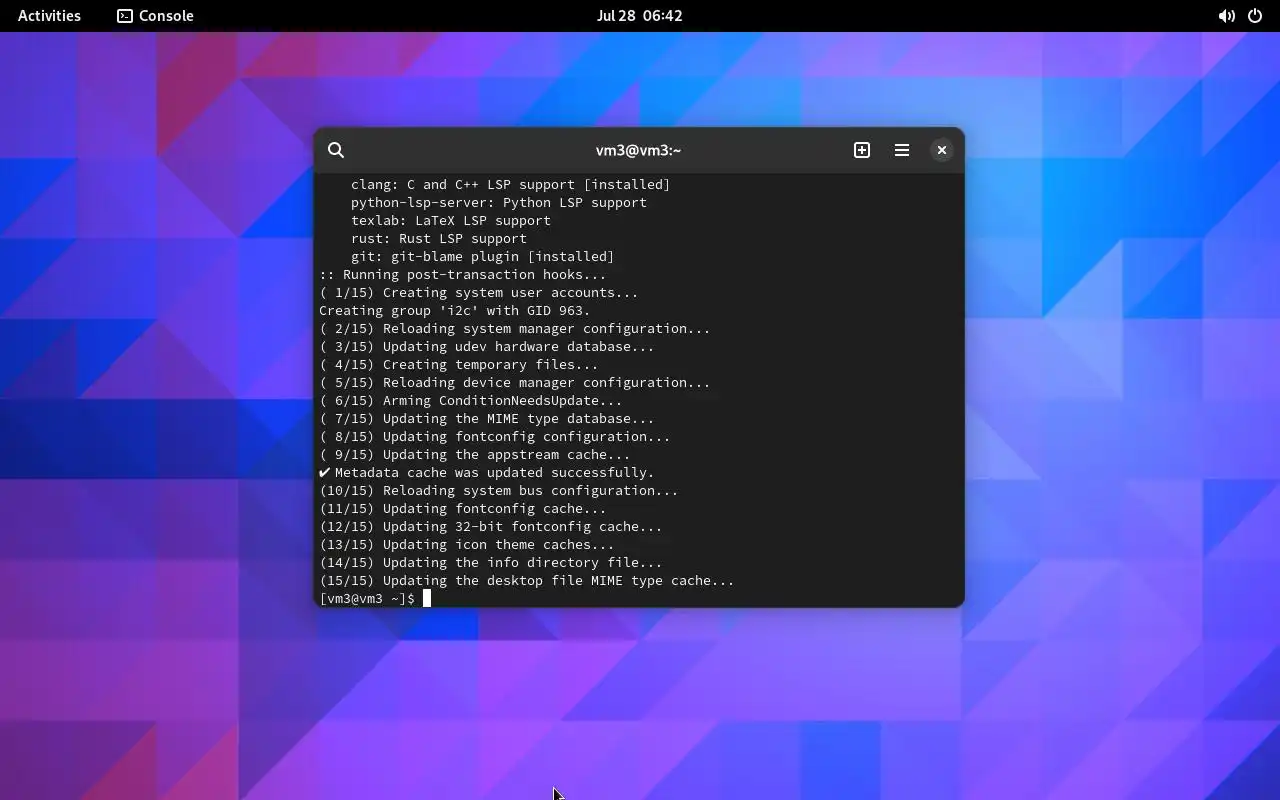Click the vm3@vm3:~ window title

pos(638,150)
